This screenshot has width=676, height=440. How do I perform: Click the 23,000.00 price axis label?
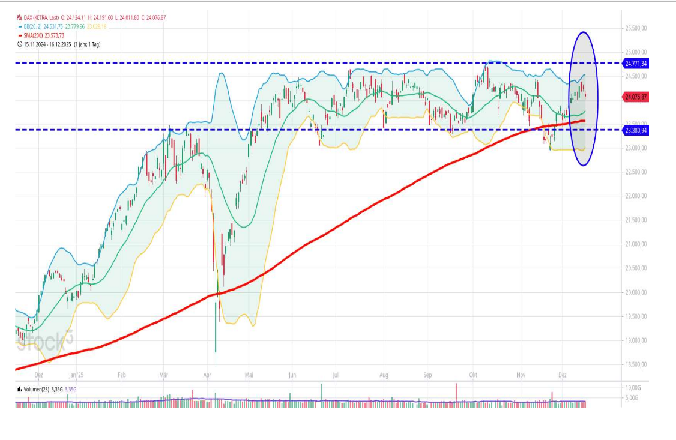point(636,148)
